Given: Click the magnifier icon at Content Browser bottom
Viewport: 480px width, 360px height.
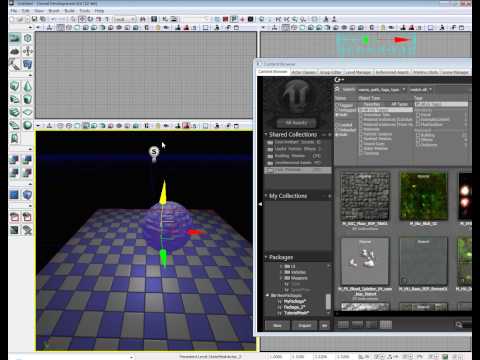Looking at the screenshot, I should click(459, 324).
